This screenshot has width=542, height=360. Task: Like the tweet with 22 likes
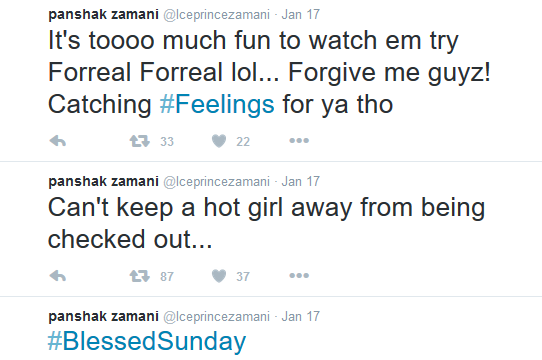(219, 141)
